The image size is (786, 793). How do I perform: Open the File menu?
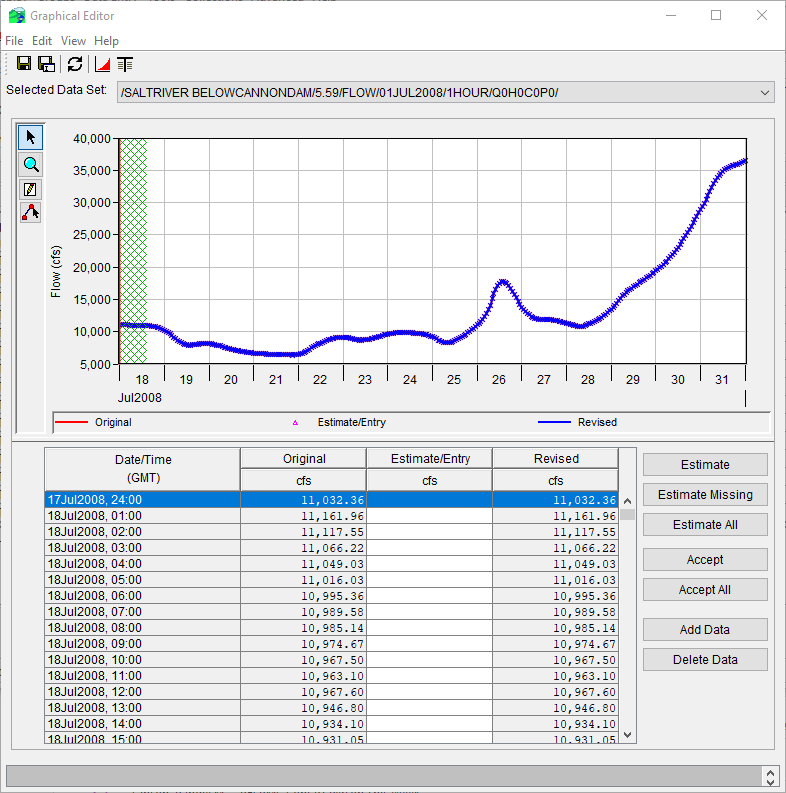pos(14,41)
